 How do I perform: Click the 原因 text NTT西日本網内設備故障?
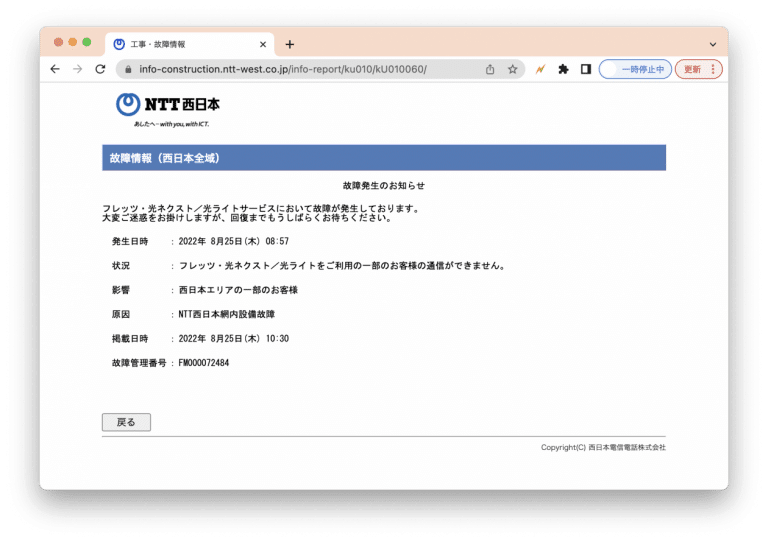point(227,314)
